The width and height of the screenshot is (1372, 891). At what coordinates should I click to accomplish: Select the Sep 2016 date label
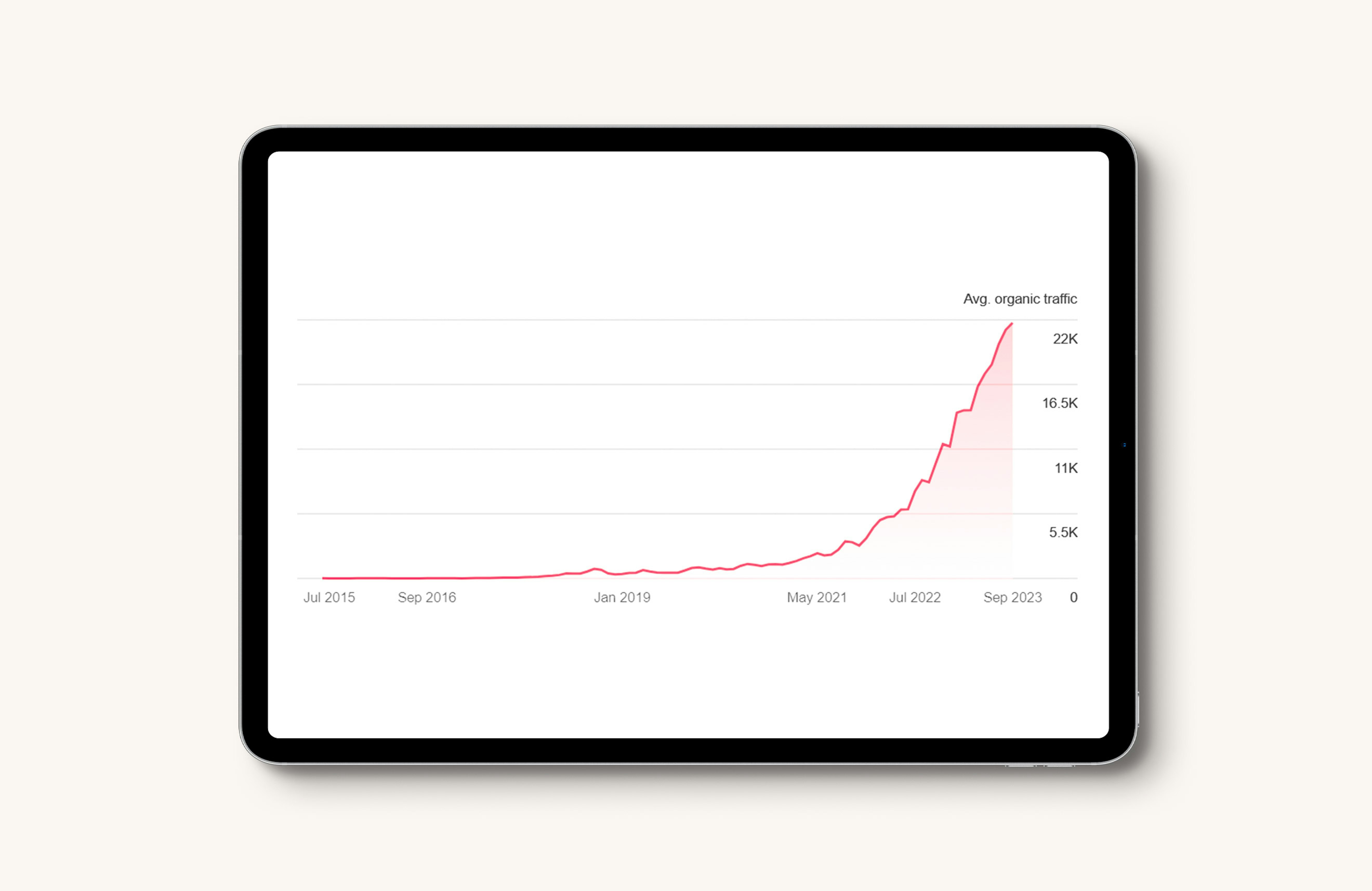coord(427,598)
